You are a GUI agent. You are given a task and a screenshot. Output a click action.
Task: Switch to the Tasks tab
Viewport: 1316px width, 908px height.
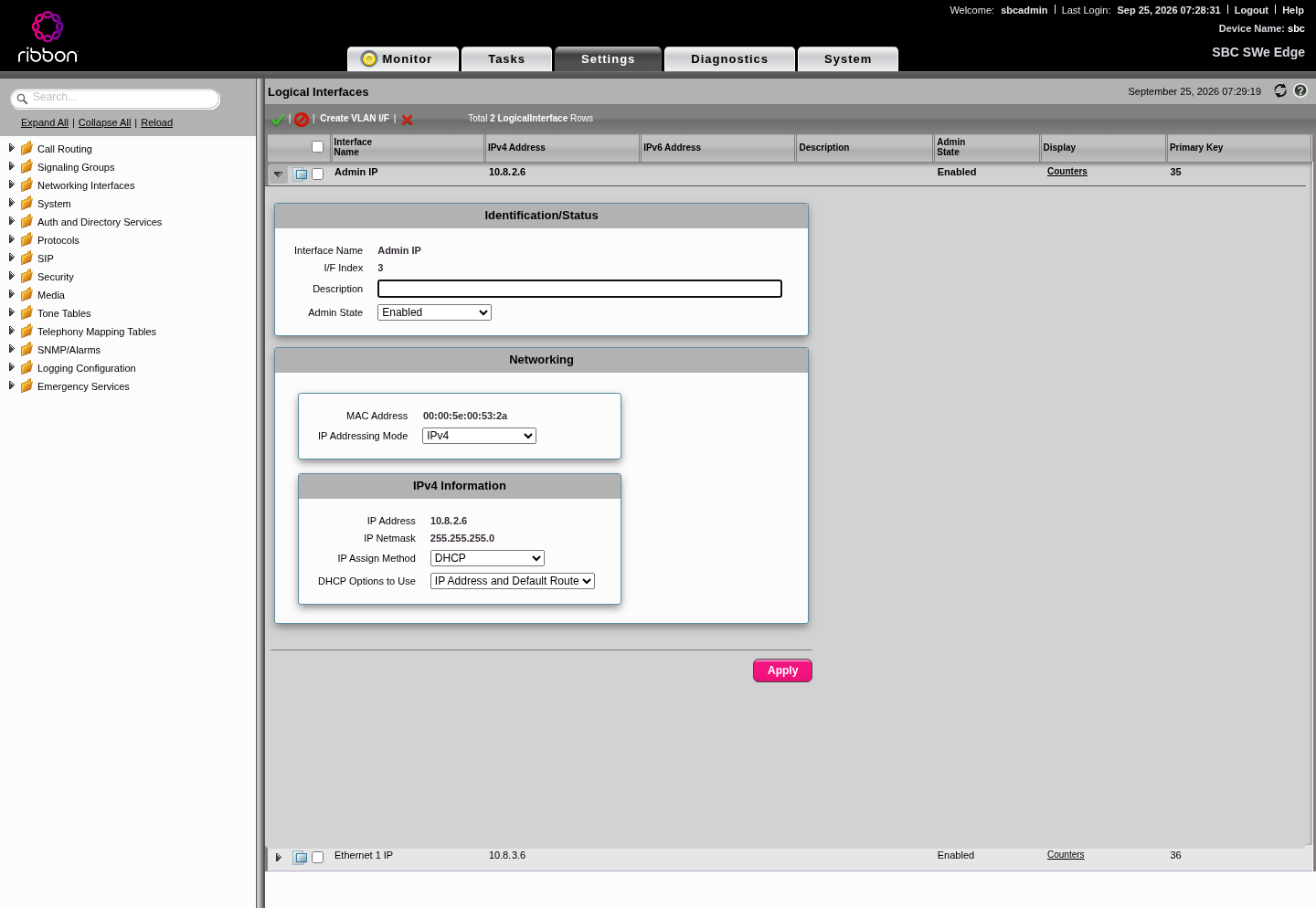(x=506, y=59)
